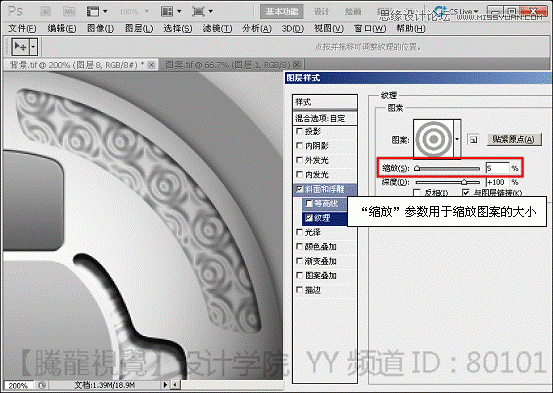Select 混合选项:自定 blending options row

coord(325,118)
